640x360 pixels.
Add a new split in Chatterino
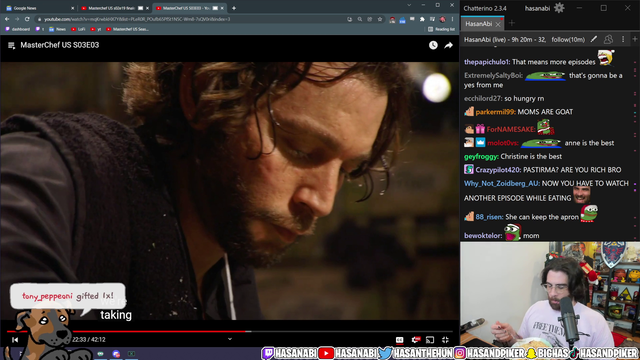click(635, 39)
